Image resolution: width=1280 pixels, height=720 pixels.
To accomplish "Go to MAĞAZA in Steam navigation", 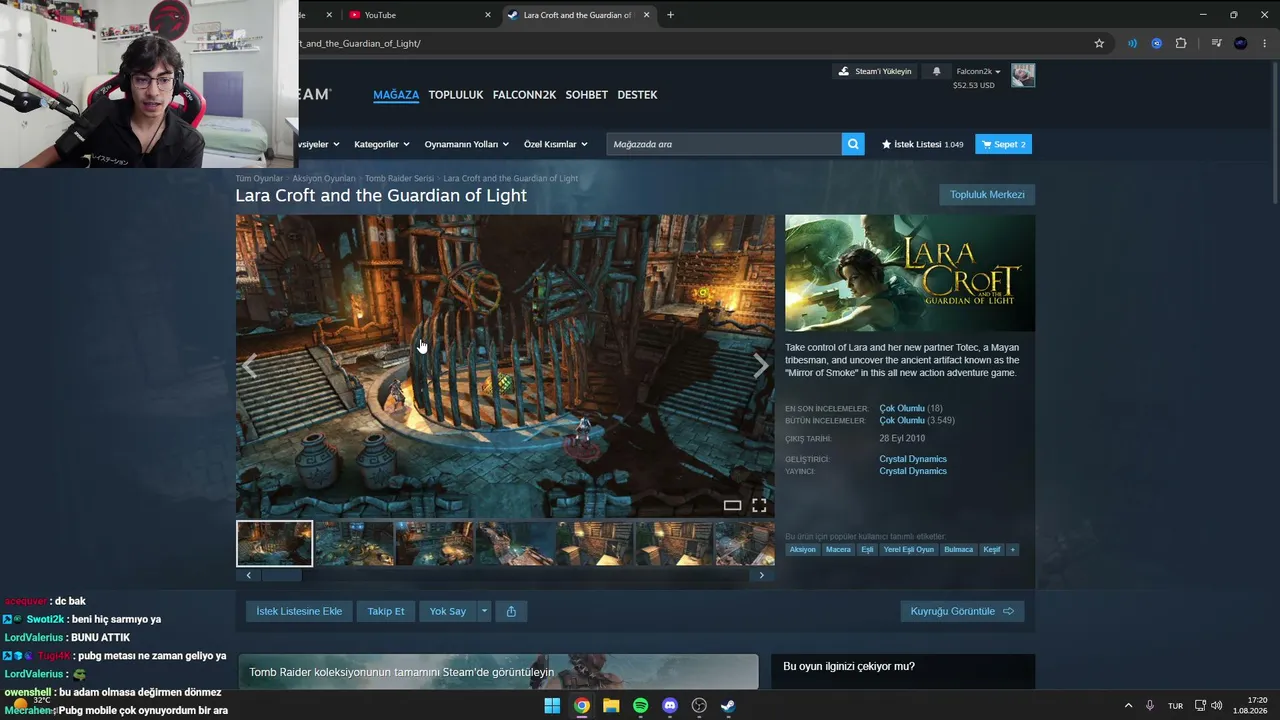I will pos(396,95).
